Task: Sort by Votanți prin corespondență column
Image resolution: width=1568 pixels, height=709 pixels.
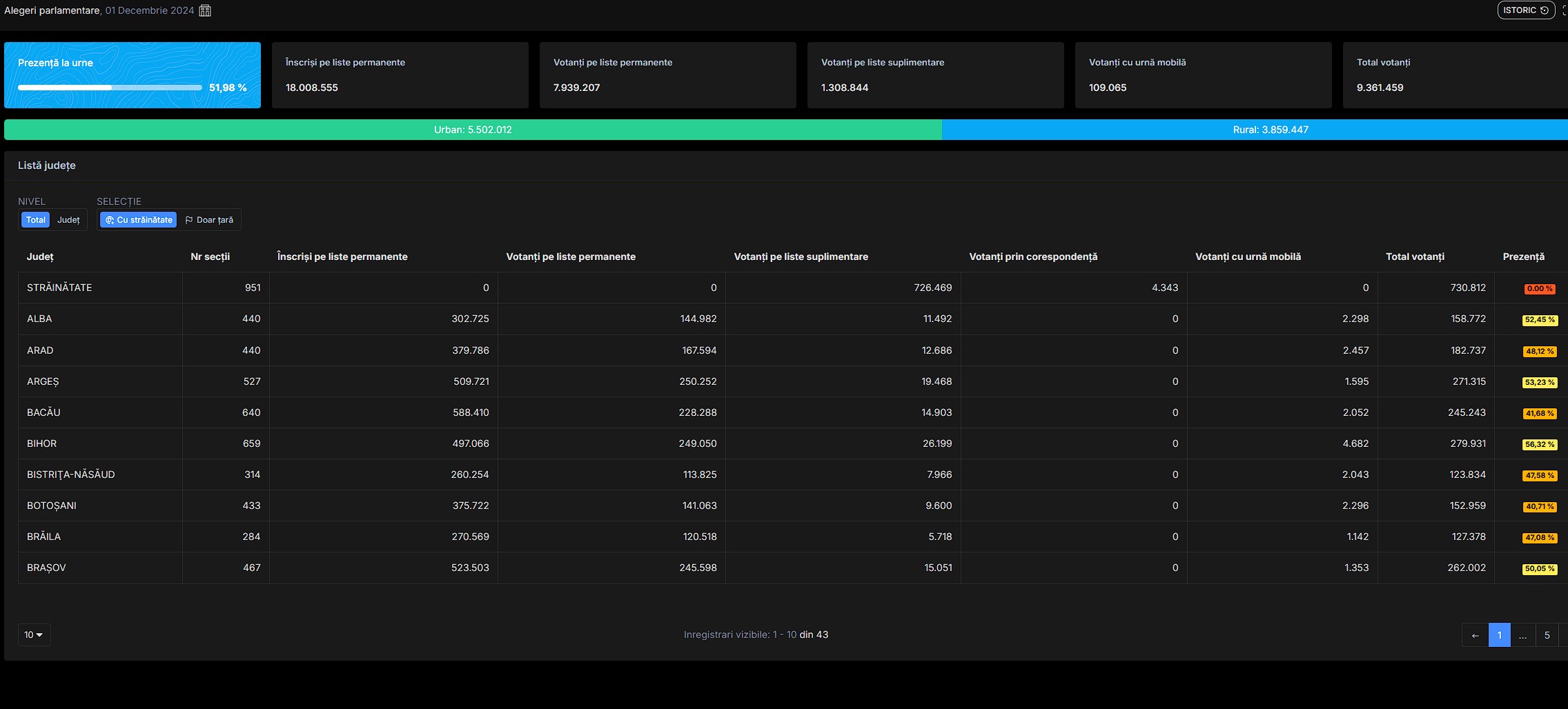Action: (1033, 257)
